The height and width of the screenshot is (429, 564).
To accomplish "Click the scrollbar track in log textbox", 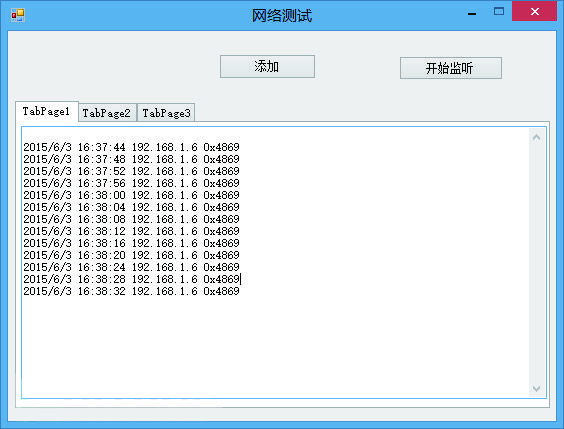I will point(536,263).
